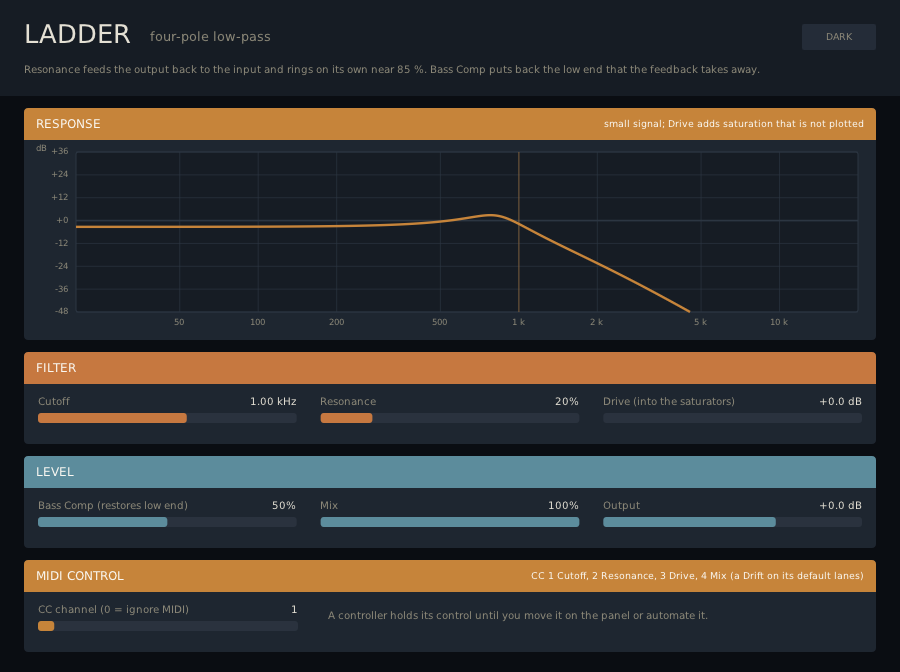Click the '50' frequency axis label

179,322
